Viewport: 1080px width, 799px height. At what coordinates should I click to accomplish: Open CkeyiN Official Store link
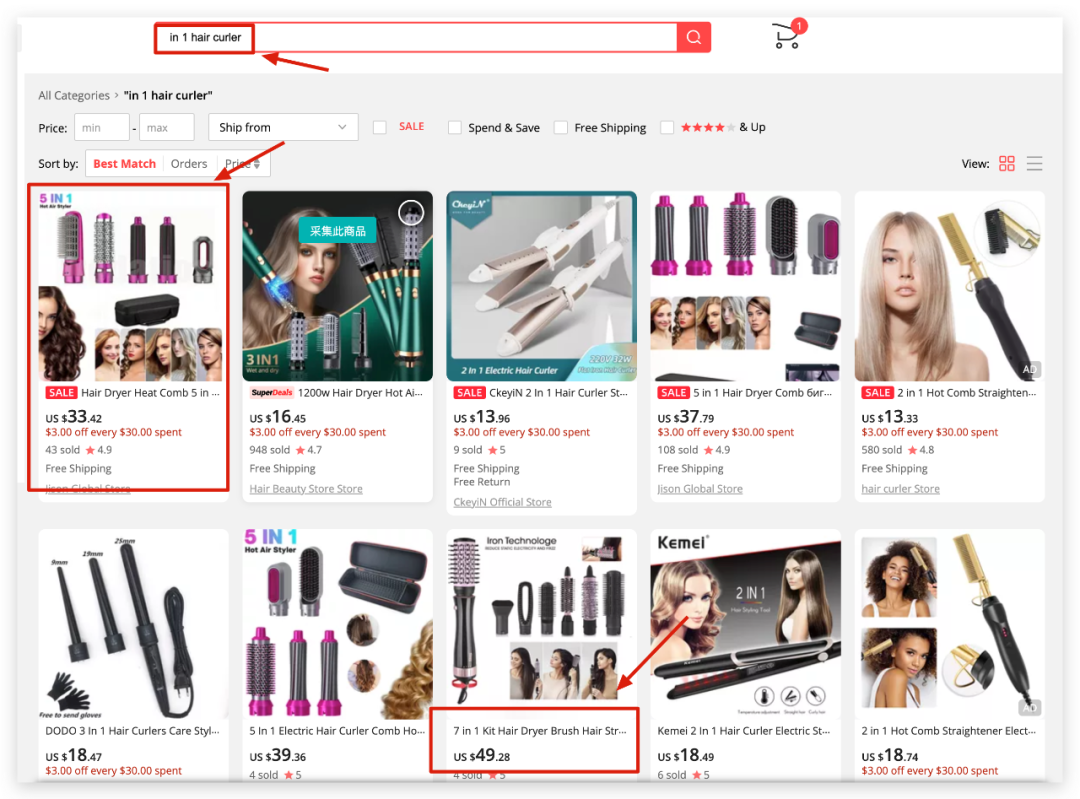tap(502, 502)
